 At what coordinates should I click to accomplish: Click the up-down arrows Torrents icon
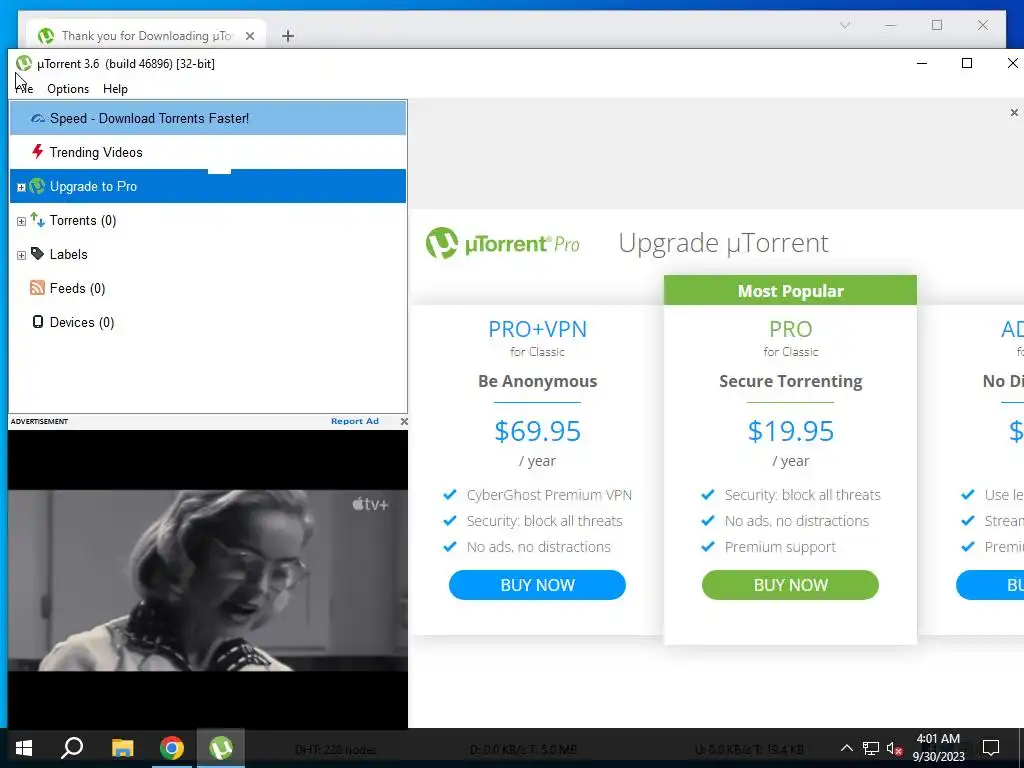38,220
